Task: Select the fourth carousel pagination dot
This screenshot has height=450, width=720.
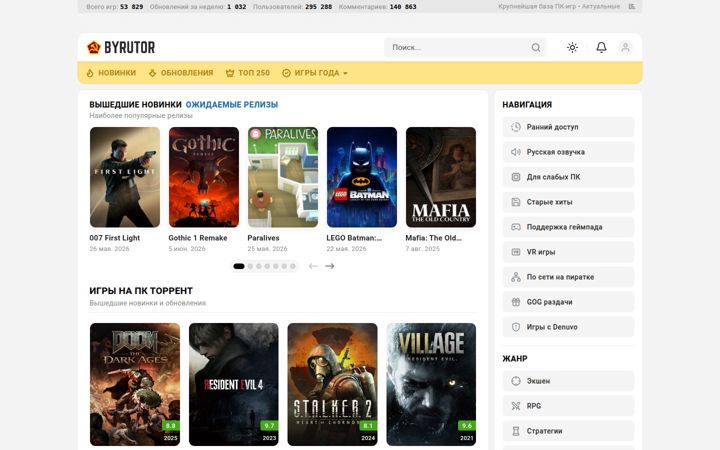Action: tap(267, 266)
